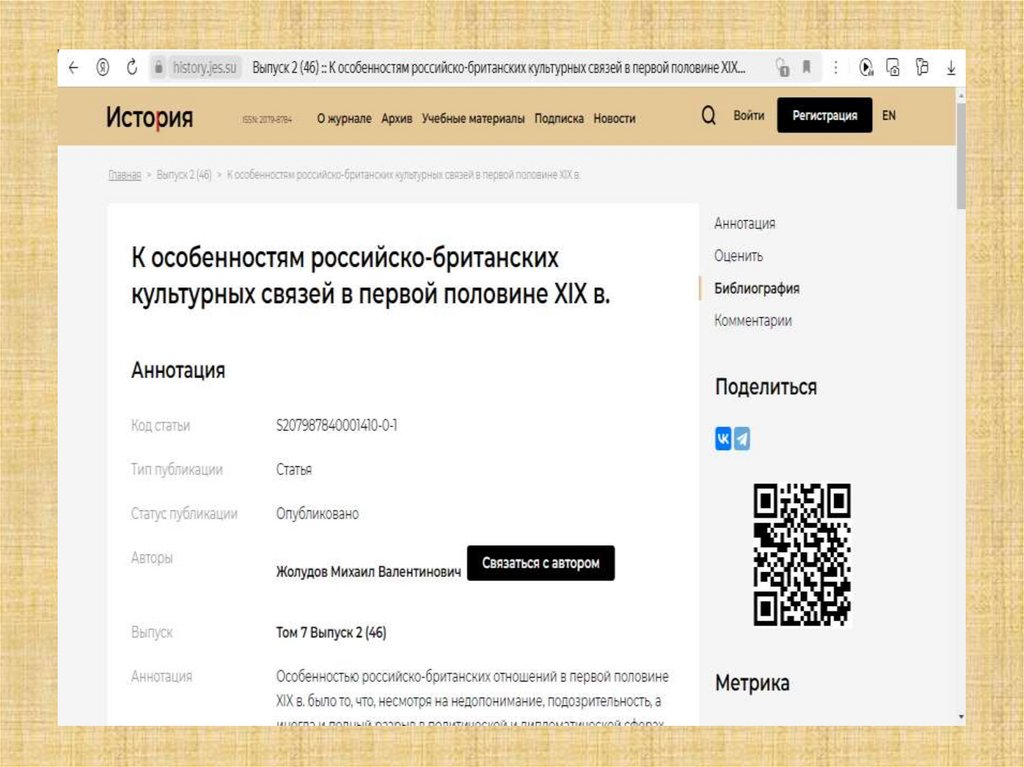This screenshot has height=767, width=1024.
Task: Click the browser back arrow
Action: [x=72, y=67]
